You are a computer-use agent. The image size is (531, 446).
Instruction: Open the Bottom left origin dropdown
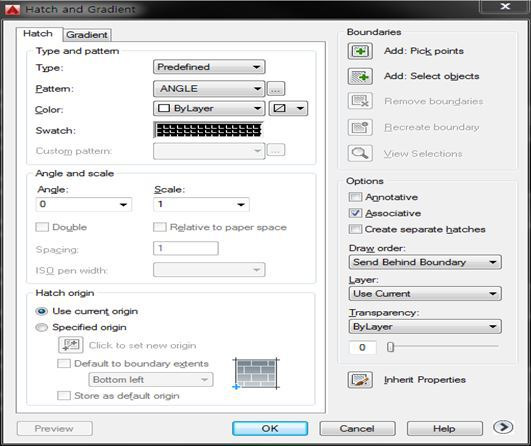click(x=151, y=380)
